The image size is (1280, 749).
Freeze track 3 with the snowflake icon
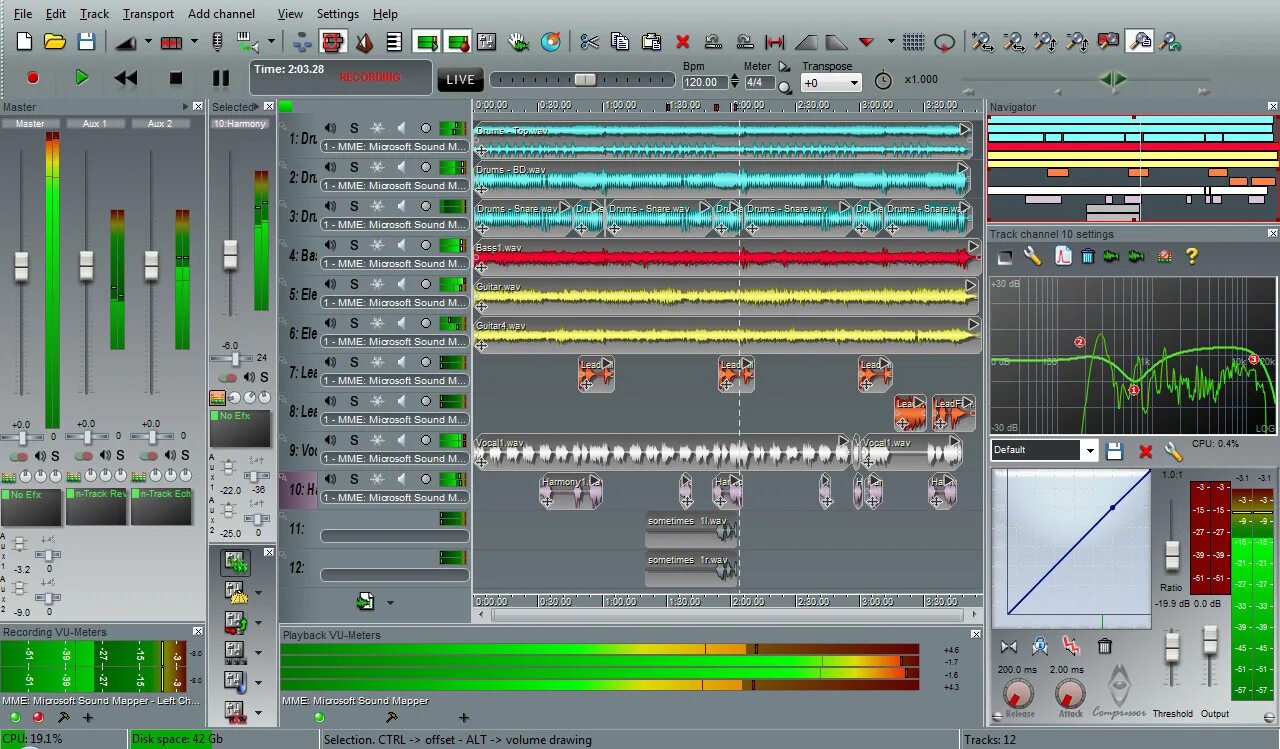[377, 206]
